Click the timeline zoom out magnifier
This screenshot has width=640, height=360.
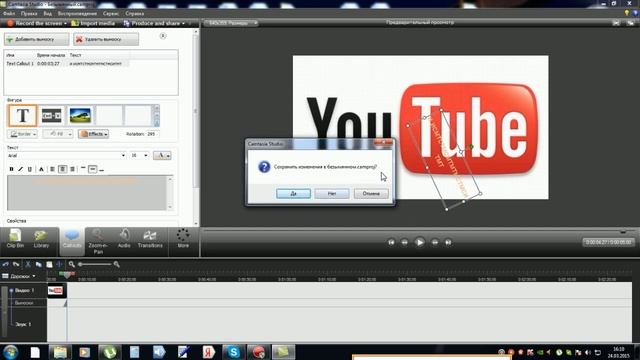point(71,264)
